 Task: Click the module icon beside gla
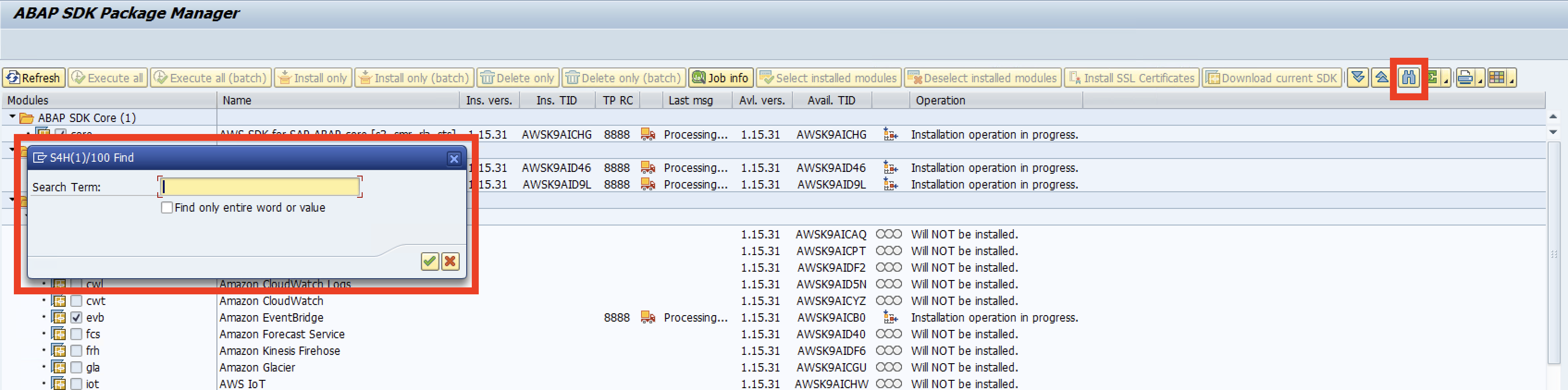[x=59, y=367]
